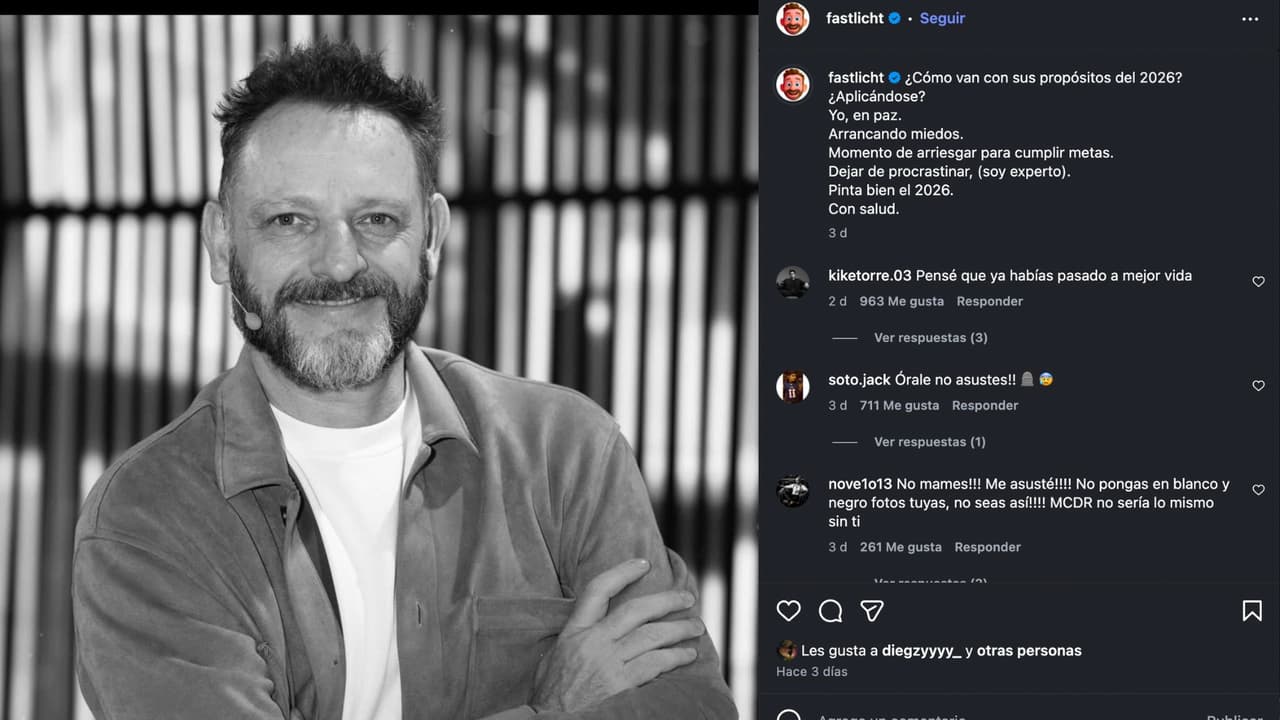Share the post via paper plane icon
This screenshot has height=720, width=1280.
click(872, 611)
